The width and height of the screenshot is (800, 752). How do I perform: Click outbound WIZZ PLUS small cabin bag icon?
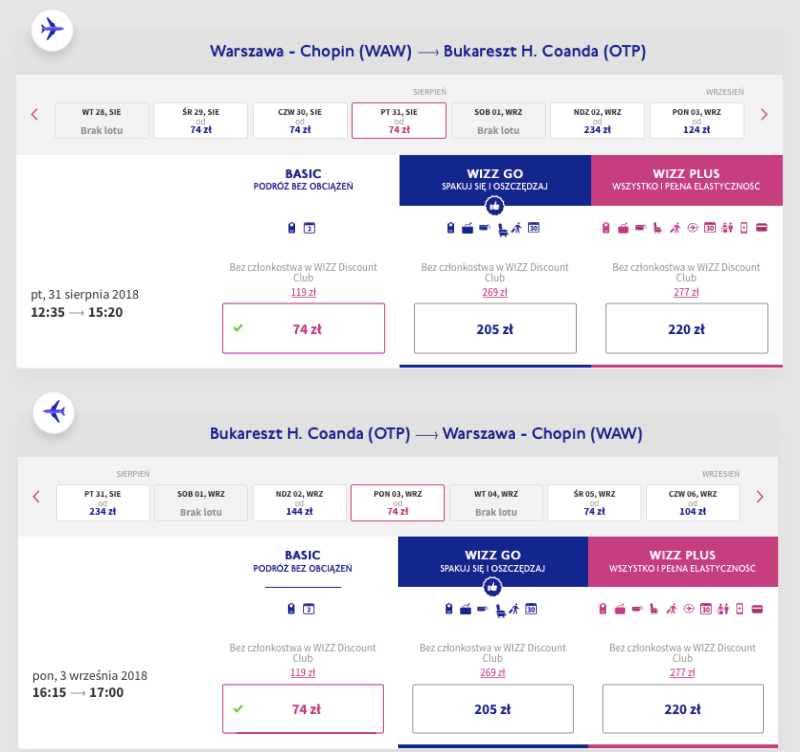click(606, 228)
